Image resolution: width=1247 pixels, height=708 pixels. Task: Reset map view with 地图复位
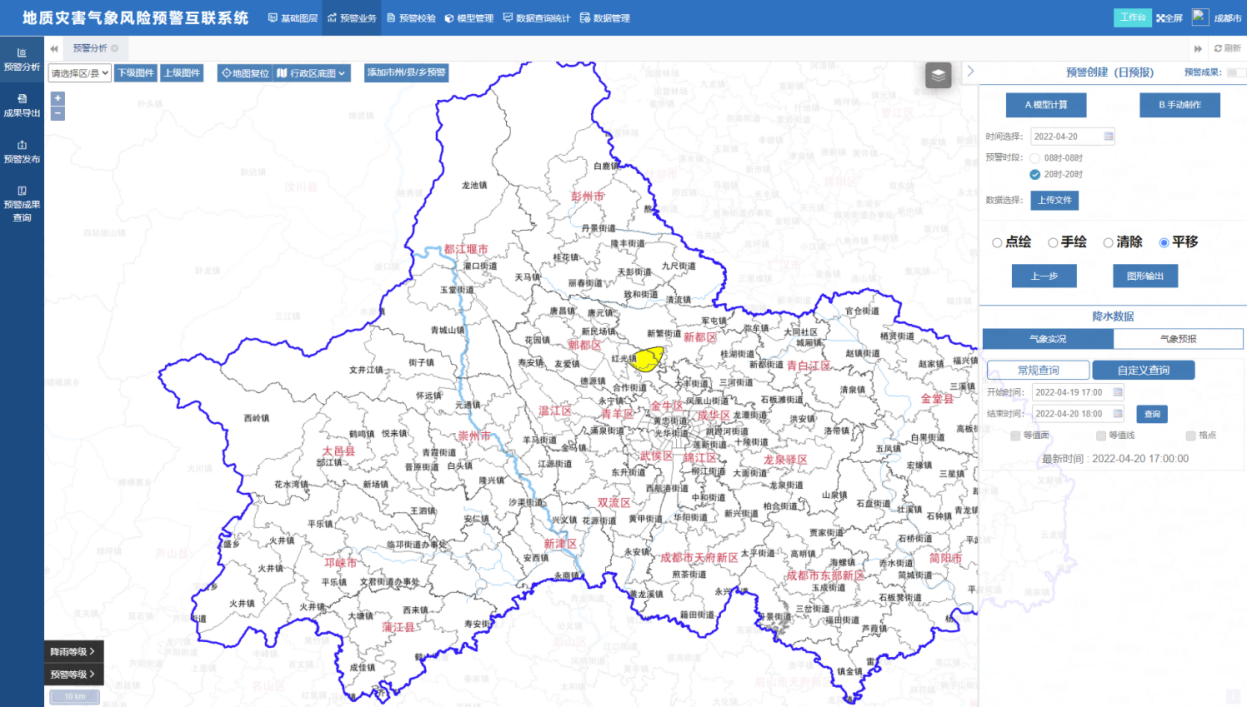tap(245, 73)
